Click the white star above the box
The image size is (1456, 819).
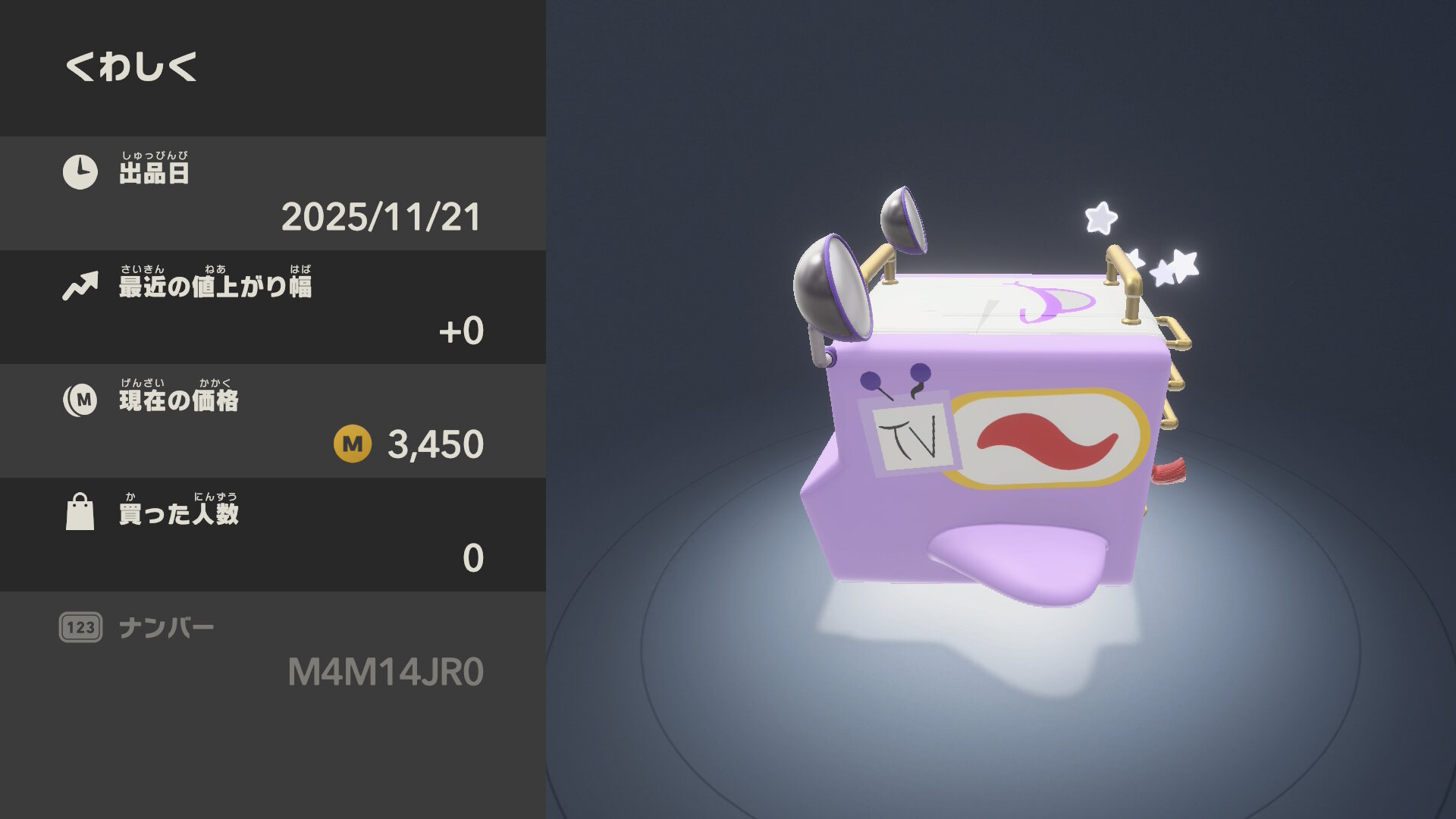pyautogui.click(x=1101, y=218)
